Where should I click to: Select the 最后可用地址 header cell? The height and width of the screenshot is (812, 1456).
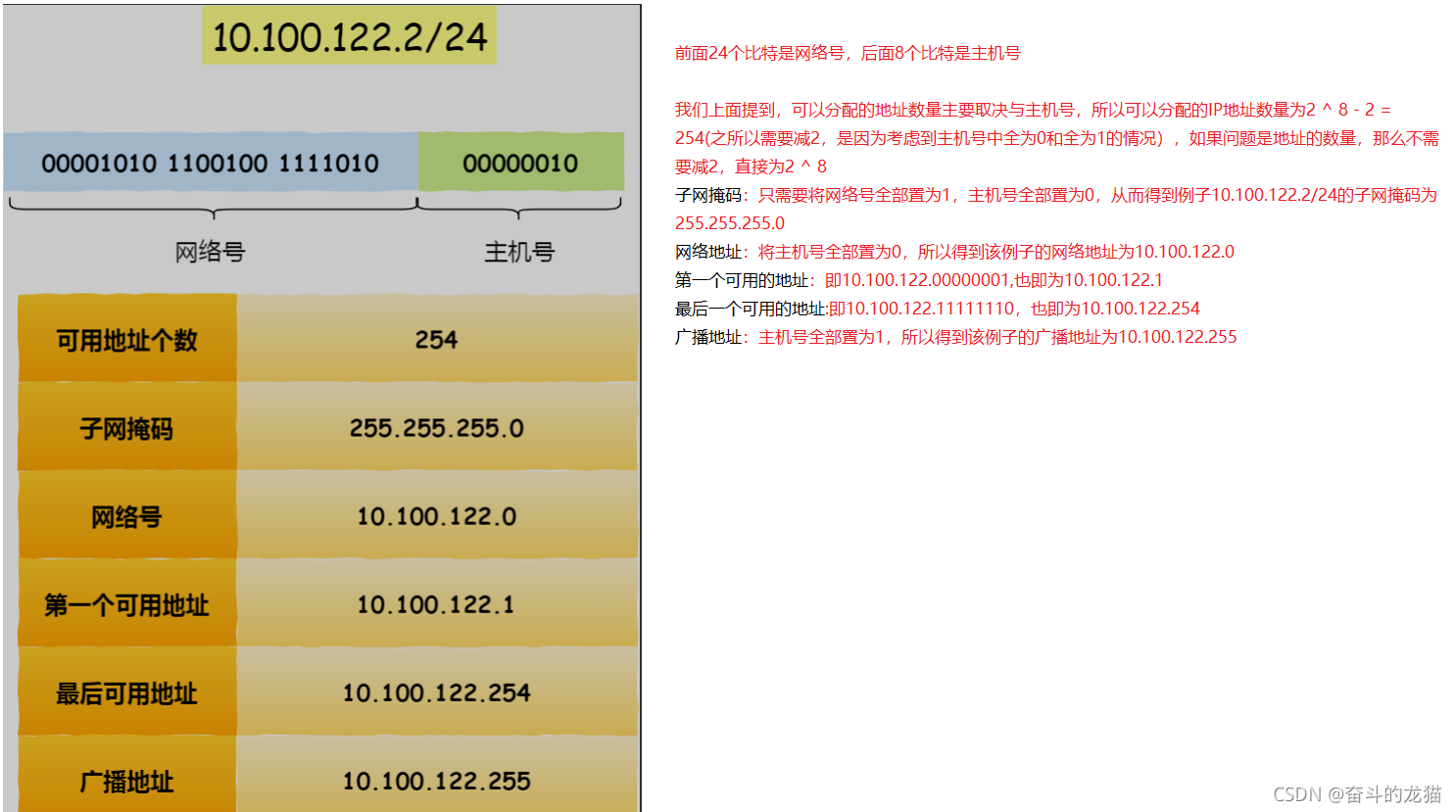[x=127, y=692]
